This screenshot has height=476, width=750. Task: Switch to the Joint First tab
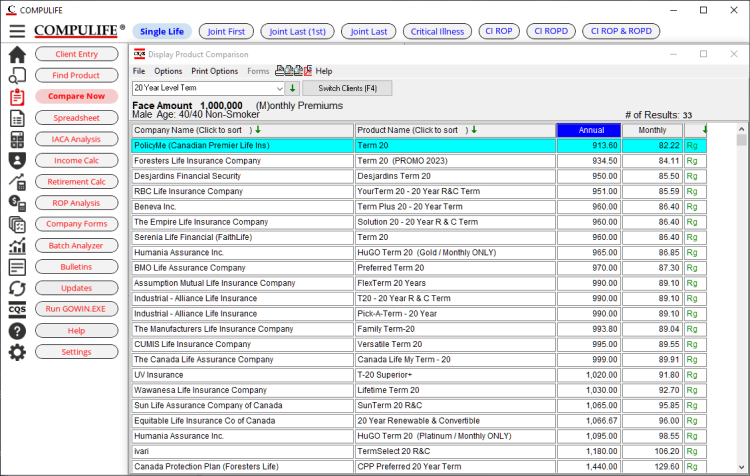226,32
